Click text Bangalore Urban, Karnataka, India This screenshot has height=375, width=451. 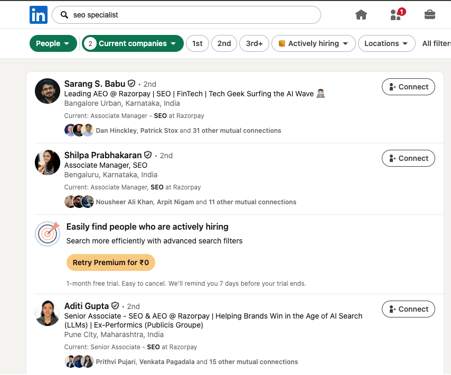pos(122,103)
